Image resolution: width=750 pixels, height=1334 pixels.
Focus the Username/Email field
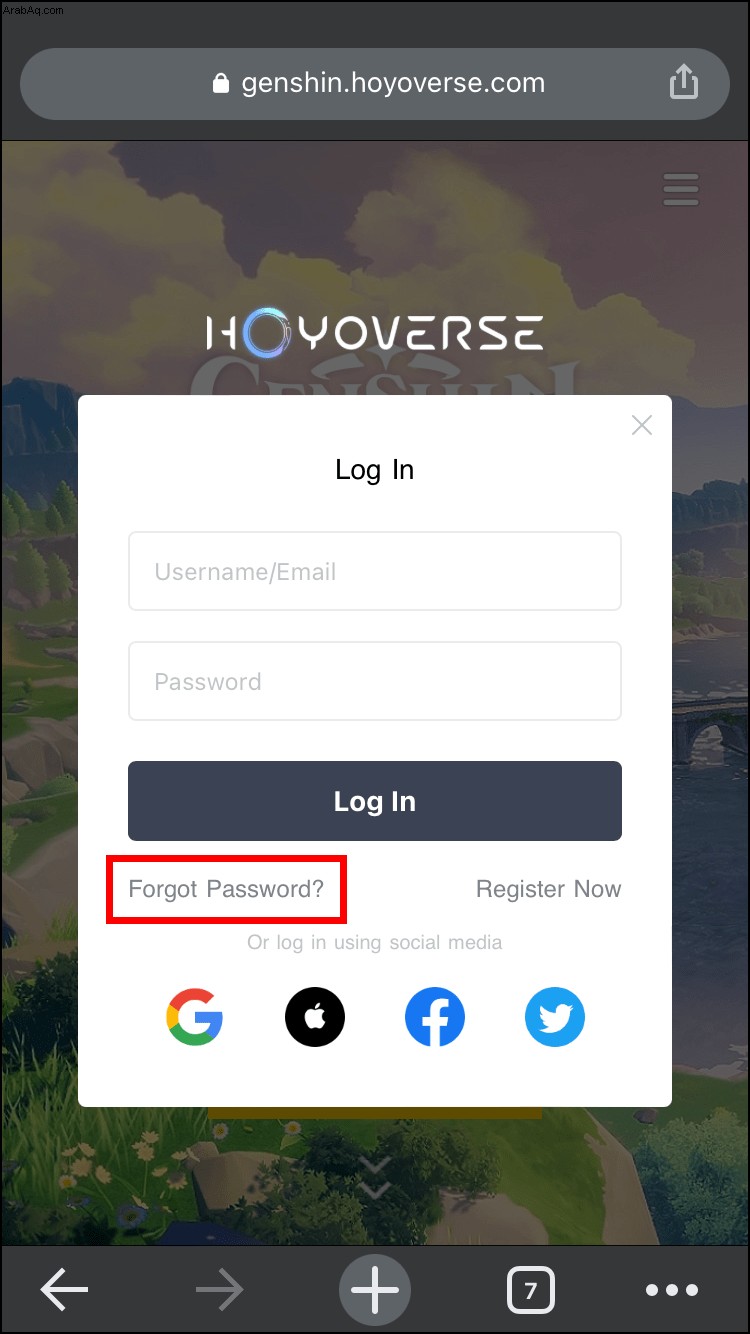click(x=375, y=571)
